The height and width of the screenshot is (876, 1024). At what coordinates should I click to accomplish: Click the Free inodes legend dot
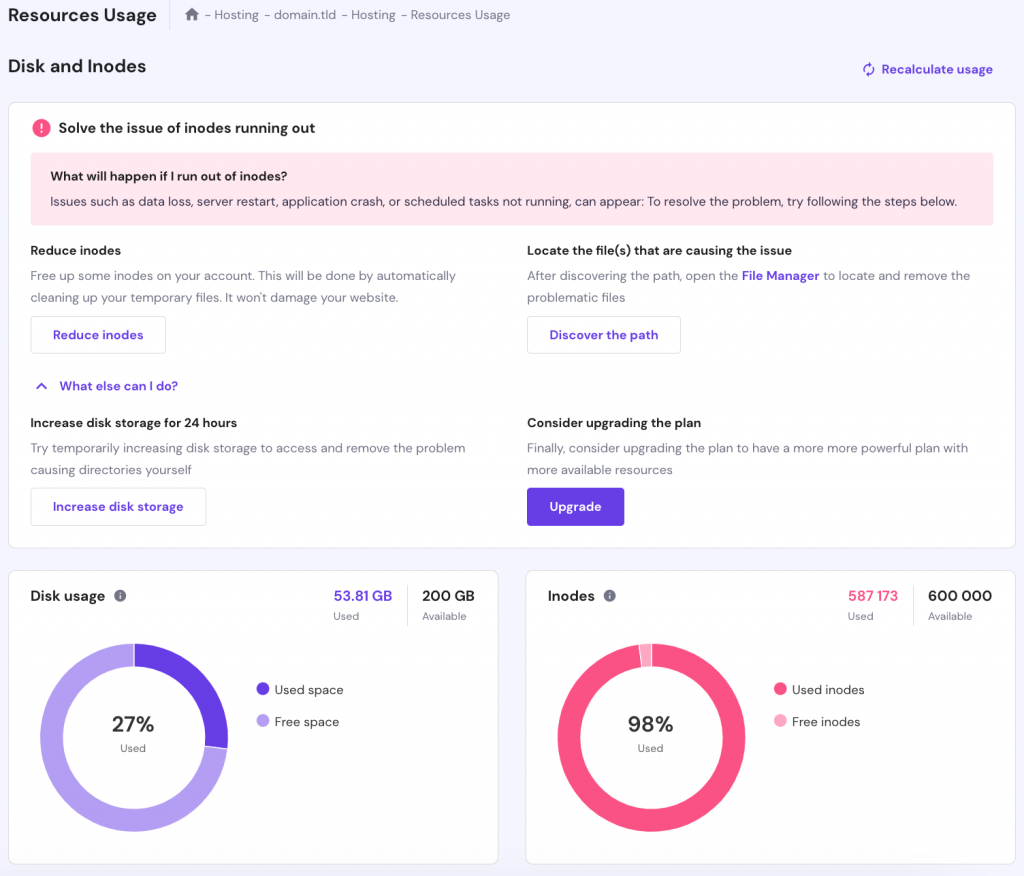(780, 722)
